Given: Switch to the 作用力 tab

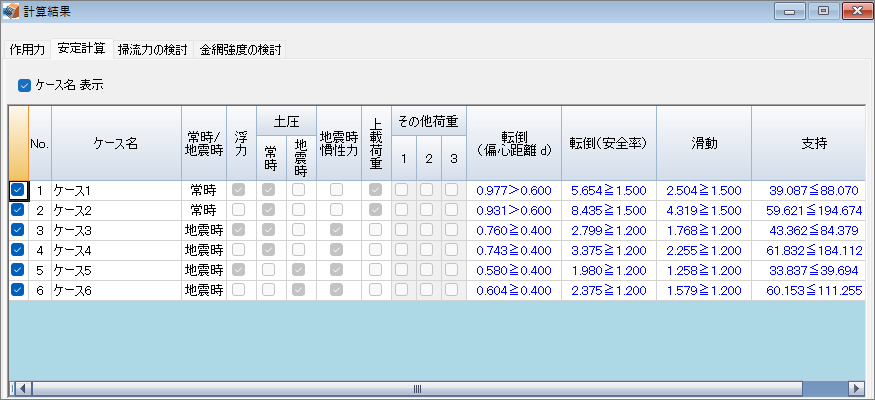Looking at the screenshot, I should tap(27, 48).
